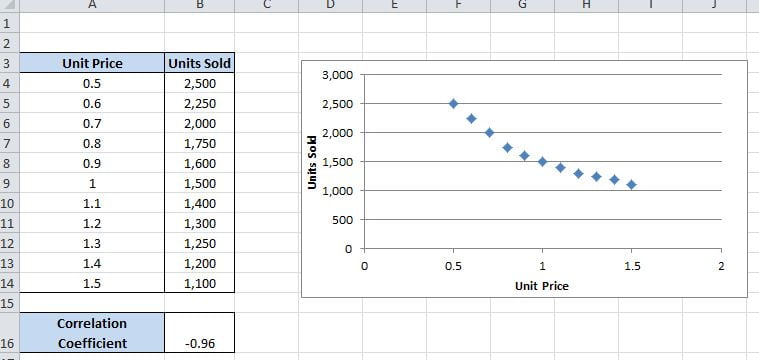Click the data marker at unit price 0.8
Image resolution: width=759 pixels, height=360 pixels.
[x=507, y=148]
